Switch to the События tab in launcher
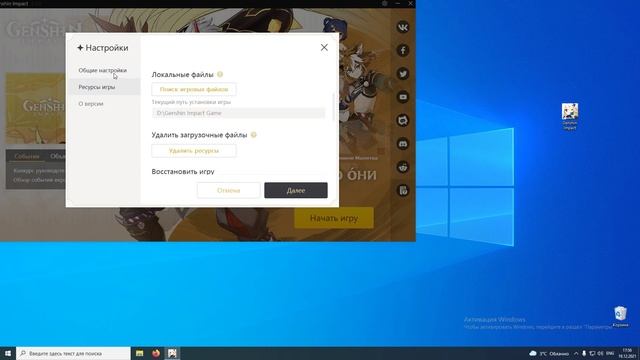Viewport: 640px width, 360px height. click(27, 156)
